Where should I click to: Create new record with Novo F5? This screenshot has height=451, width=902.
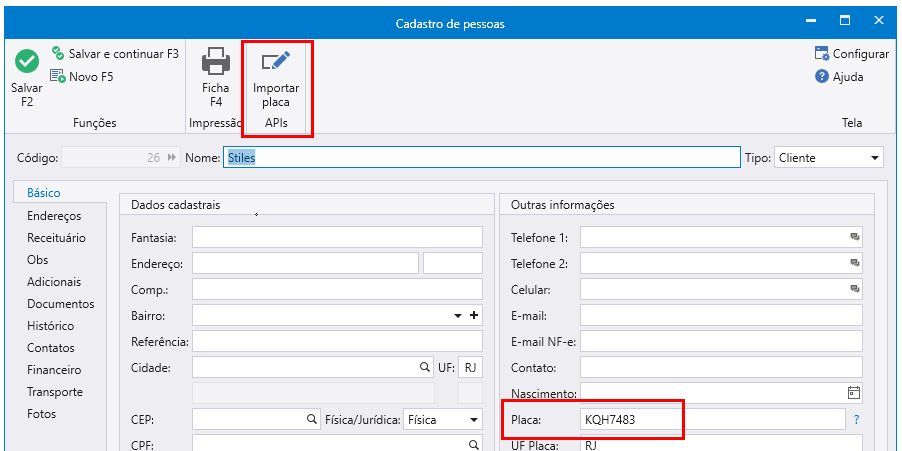click(82, 77)
